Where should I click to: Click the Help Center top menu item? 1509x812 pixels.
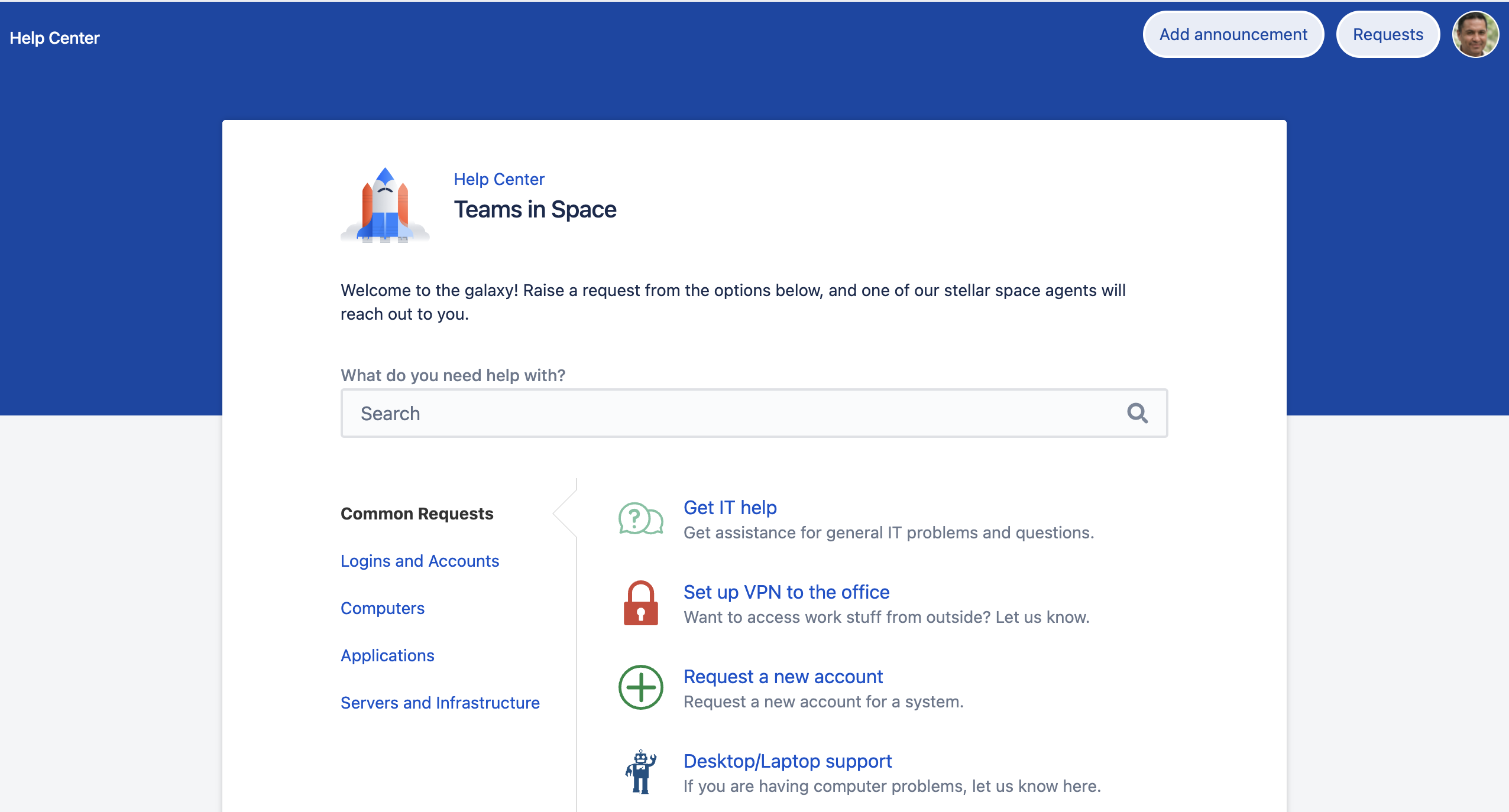(x=55, y=38)
